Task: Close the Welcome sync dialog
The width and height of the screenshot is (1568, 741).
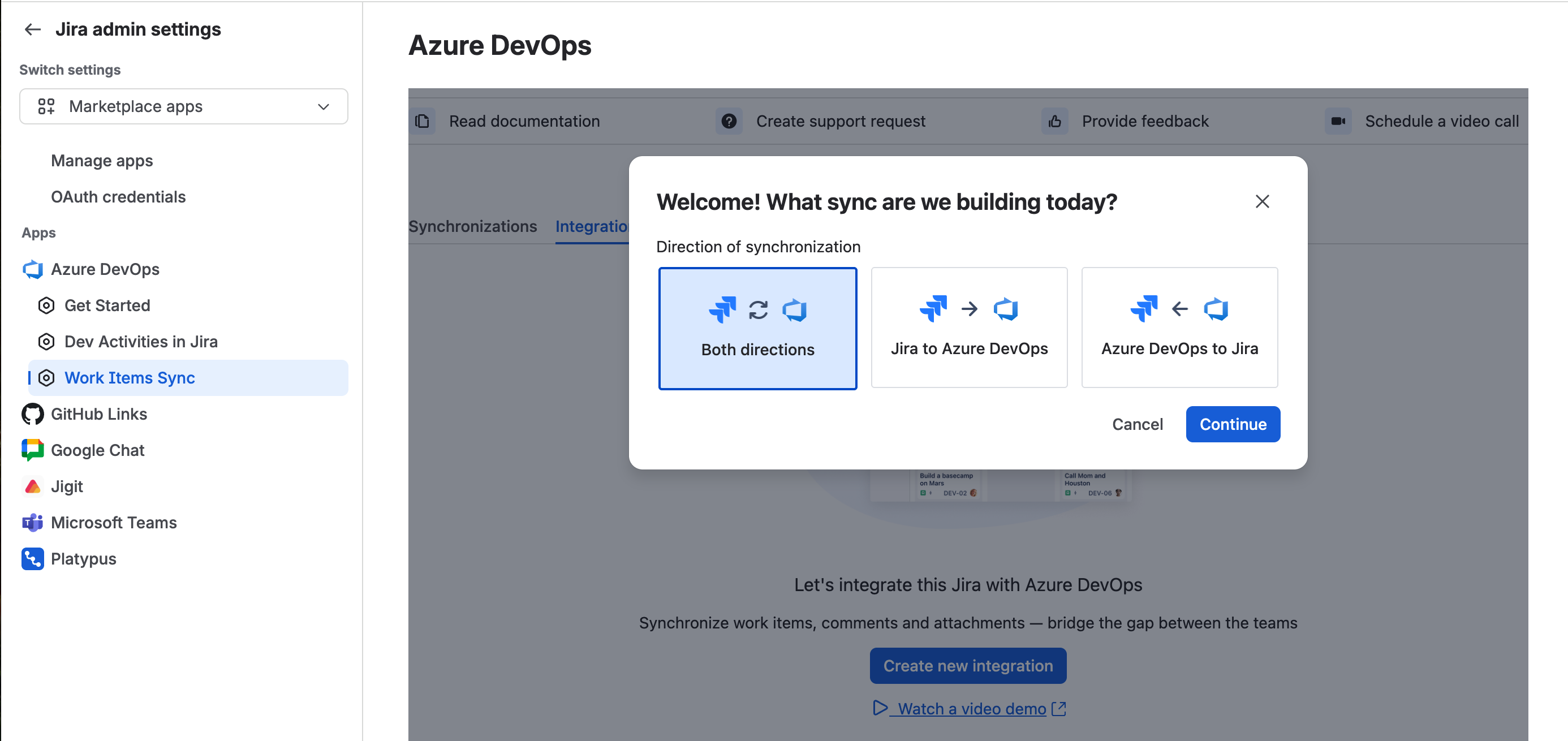Action: (1262, 201)
